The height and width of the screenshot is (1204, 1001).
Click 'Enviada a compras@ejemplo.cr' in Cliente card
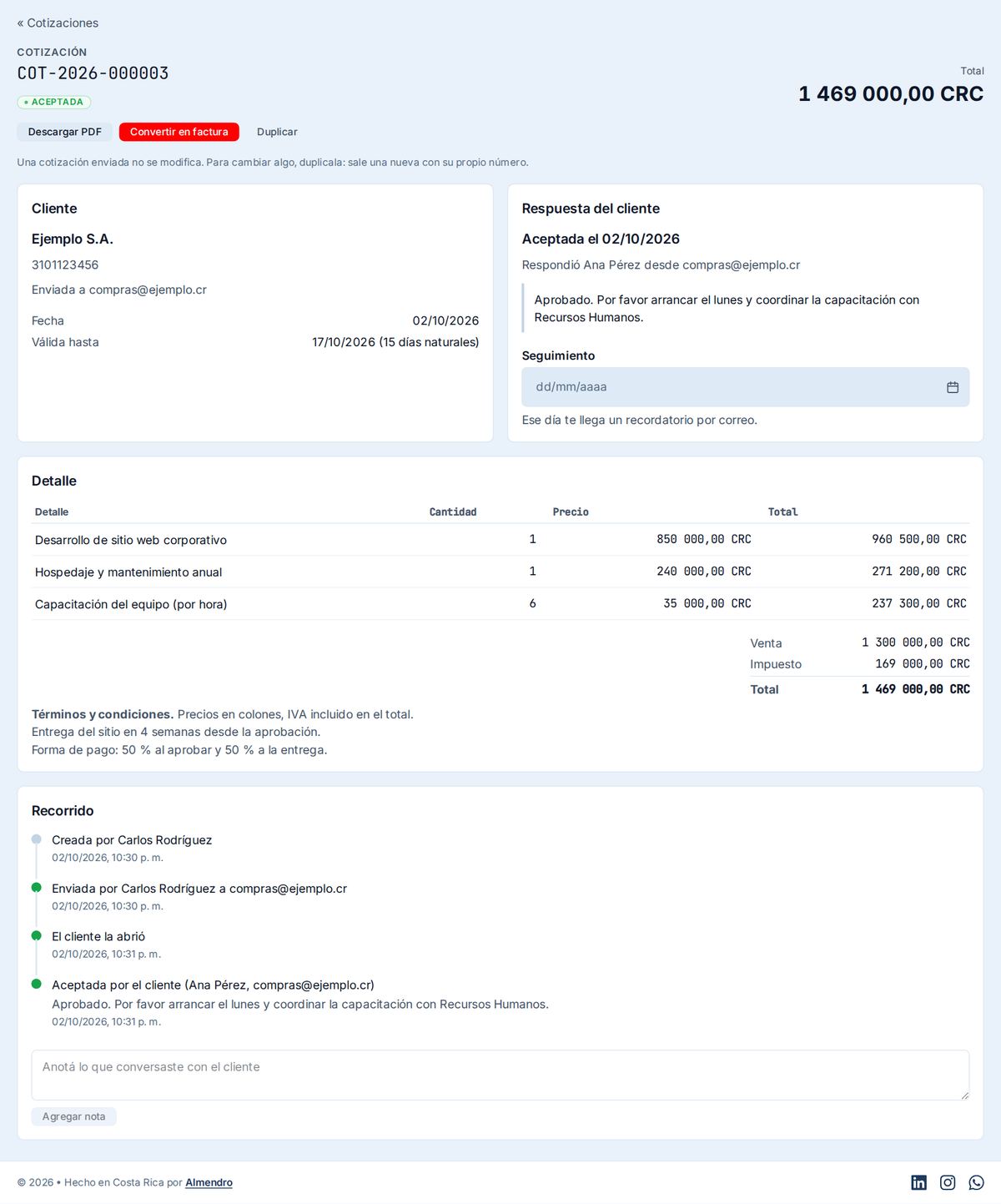click(119, 290)
